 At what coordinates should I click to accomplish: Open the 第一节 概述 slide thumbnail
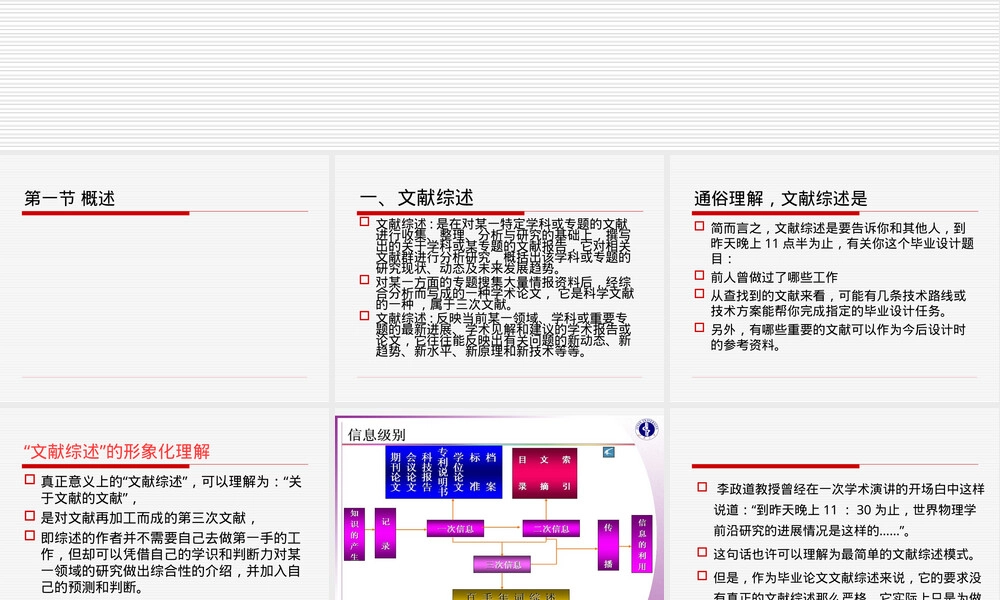pos(165,278)
